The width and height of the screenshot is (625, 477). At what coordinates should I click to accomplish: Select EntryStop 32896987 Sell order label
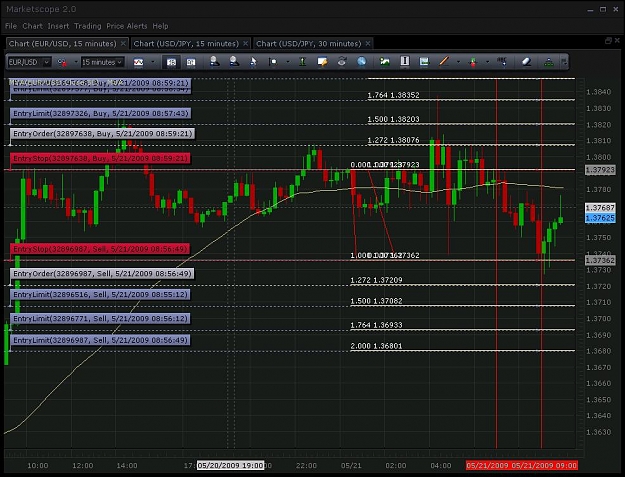pos(100,249)
